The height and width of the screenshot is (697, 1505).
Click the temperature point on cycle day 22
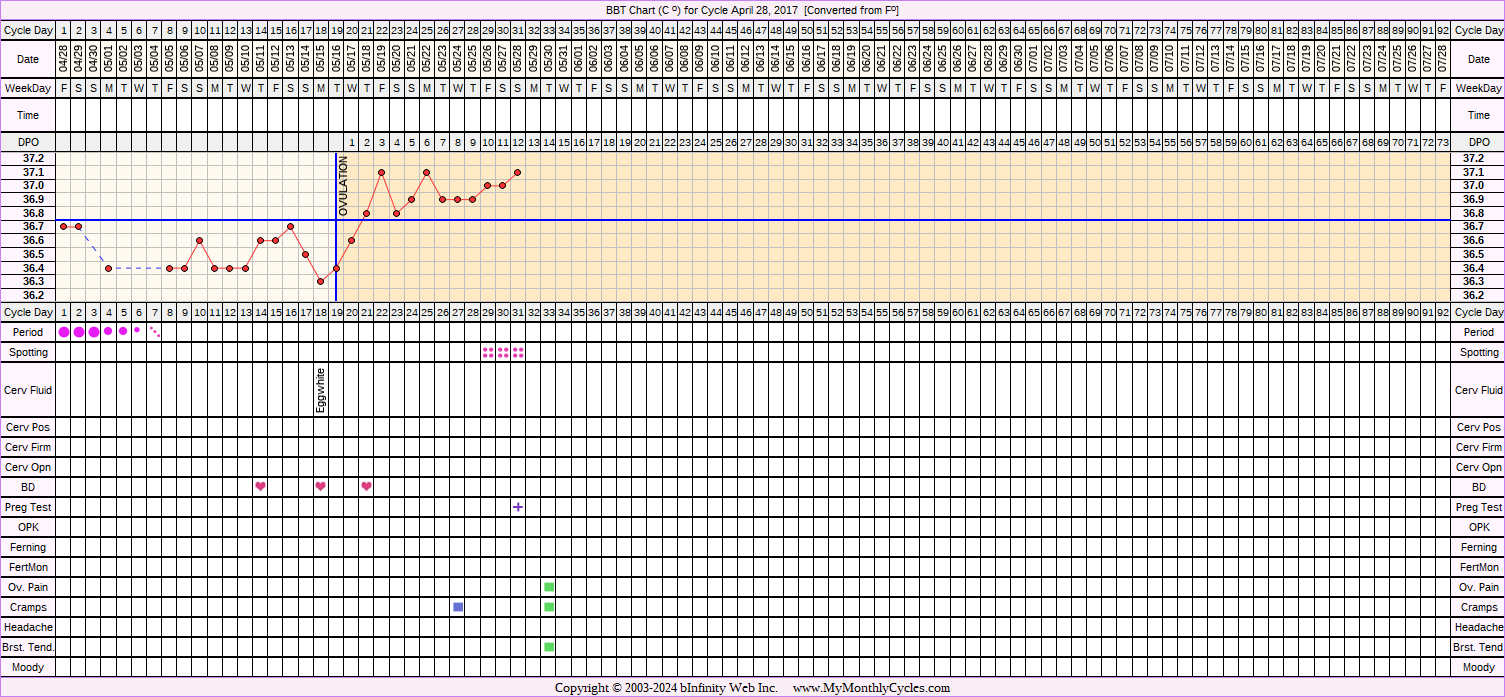[x=382, y=172]
